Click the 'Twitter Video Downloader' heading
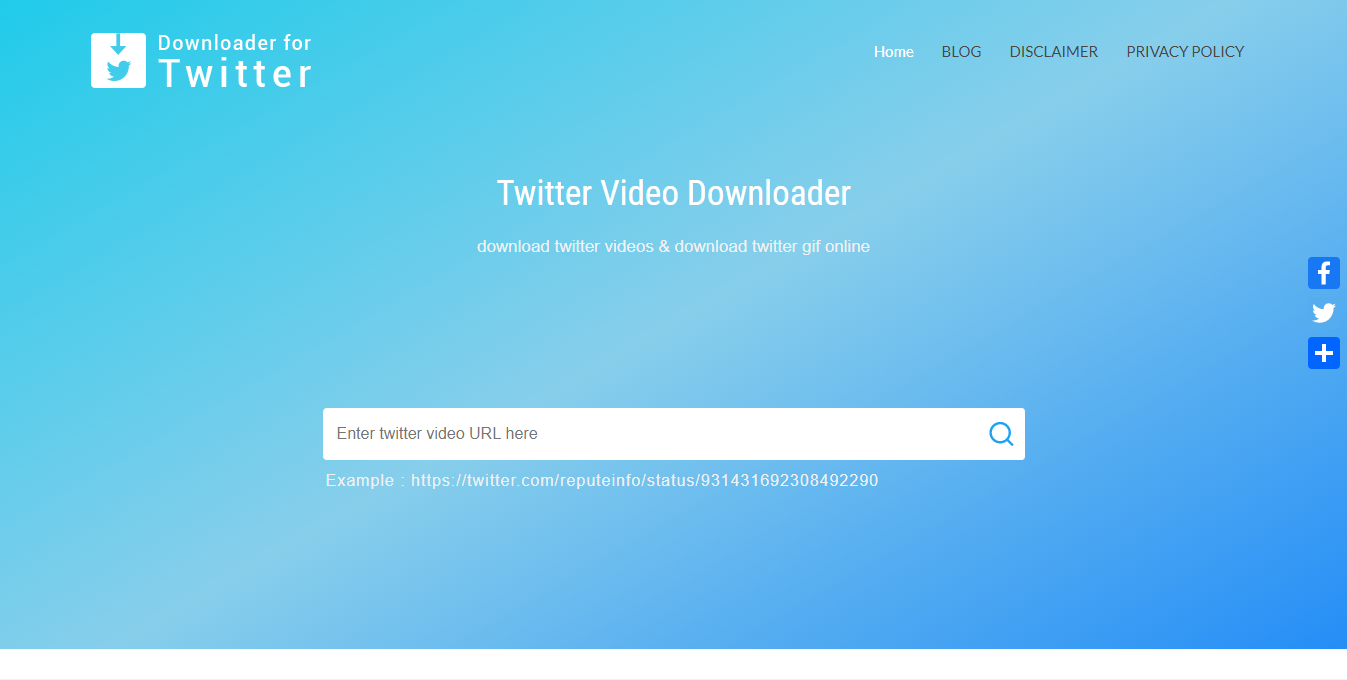 coord(674,193)
